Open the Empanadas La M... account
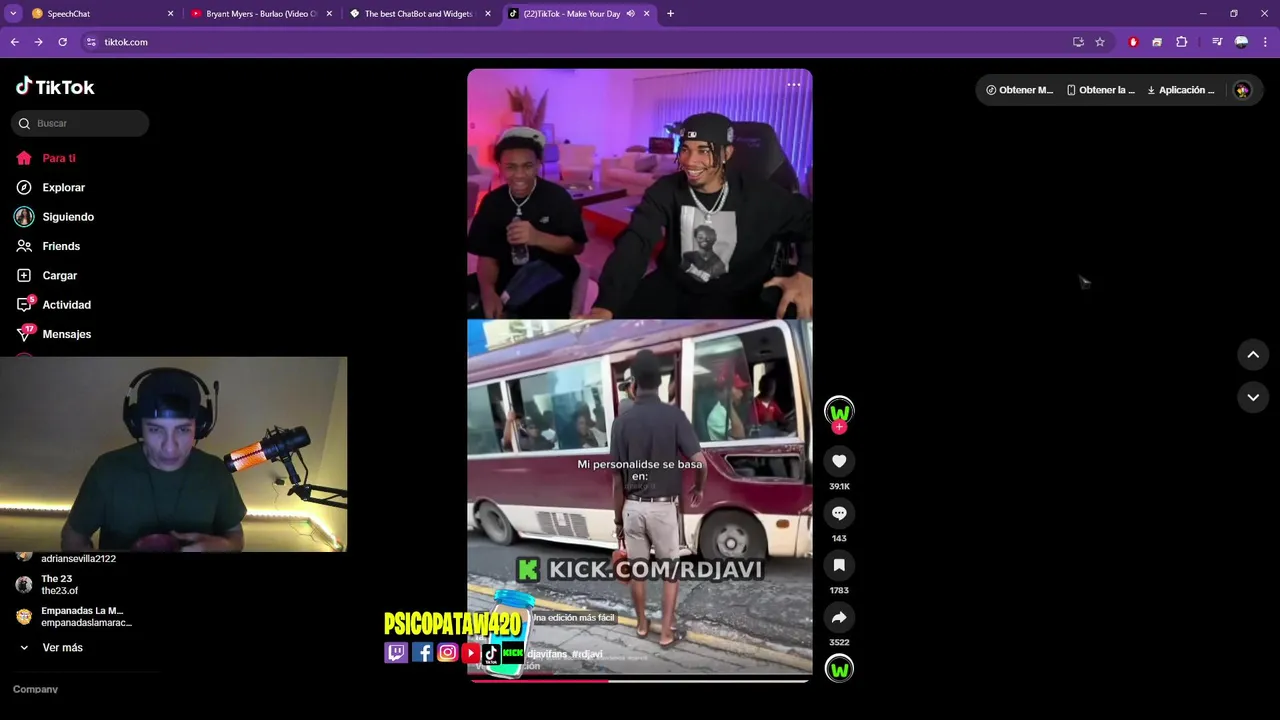1280x720 pixels. pyautogui.click(x=73, y=617)
